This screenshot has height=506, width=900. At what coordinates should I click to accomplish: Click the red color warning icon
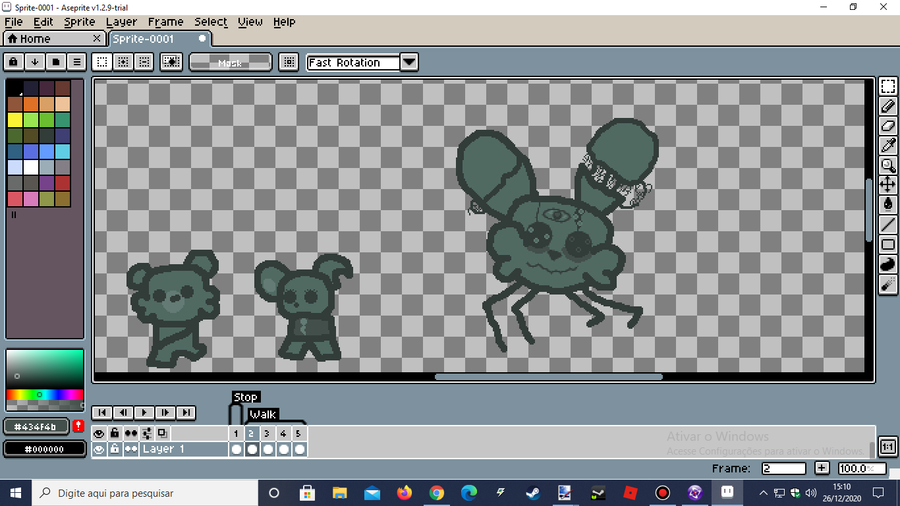click(x=79, y=426)
